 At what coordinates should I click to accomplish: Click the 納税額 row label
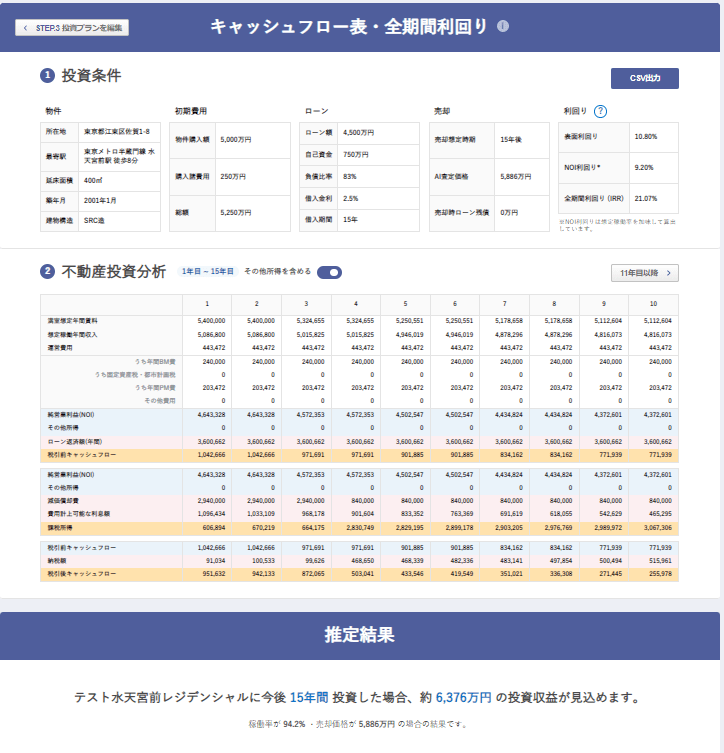57,561
